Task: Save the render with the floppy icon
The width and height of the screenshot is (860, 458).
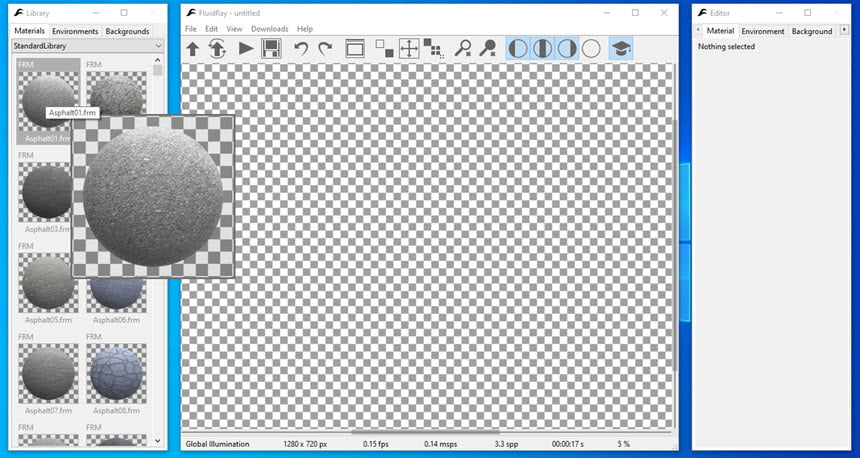Action: pyautogui.click(x=271, y=49)
